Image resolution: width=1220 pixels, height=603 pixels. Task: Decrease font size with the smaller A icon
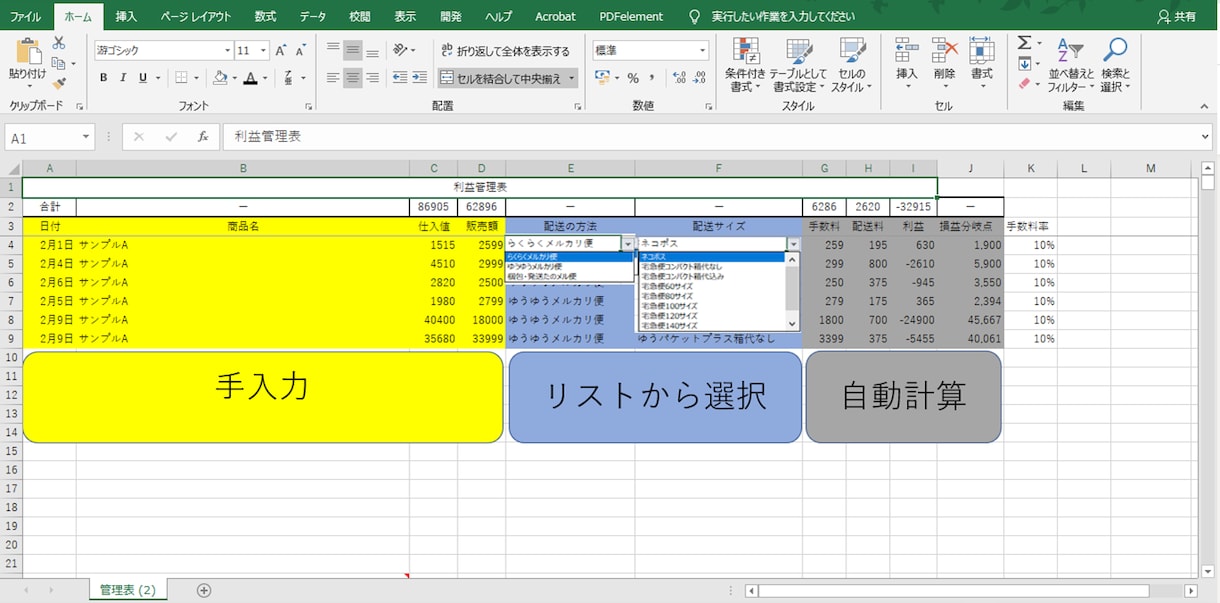pos(299,50)
